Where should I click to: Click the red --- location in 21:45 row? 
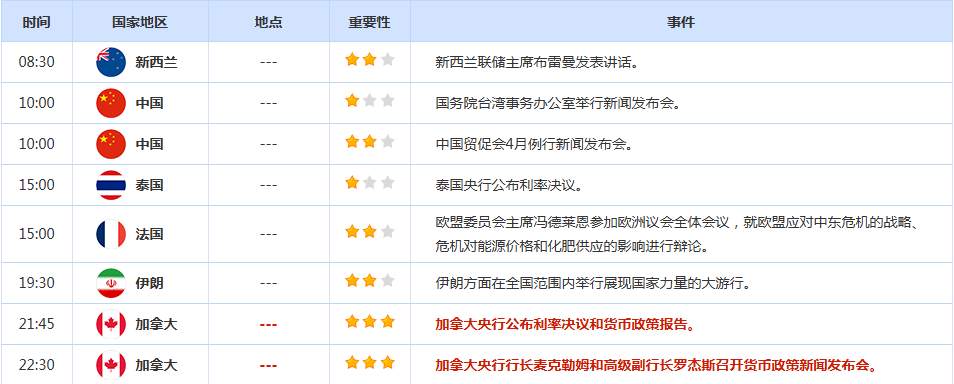268,325
